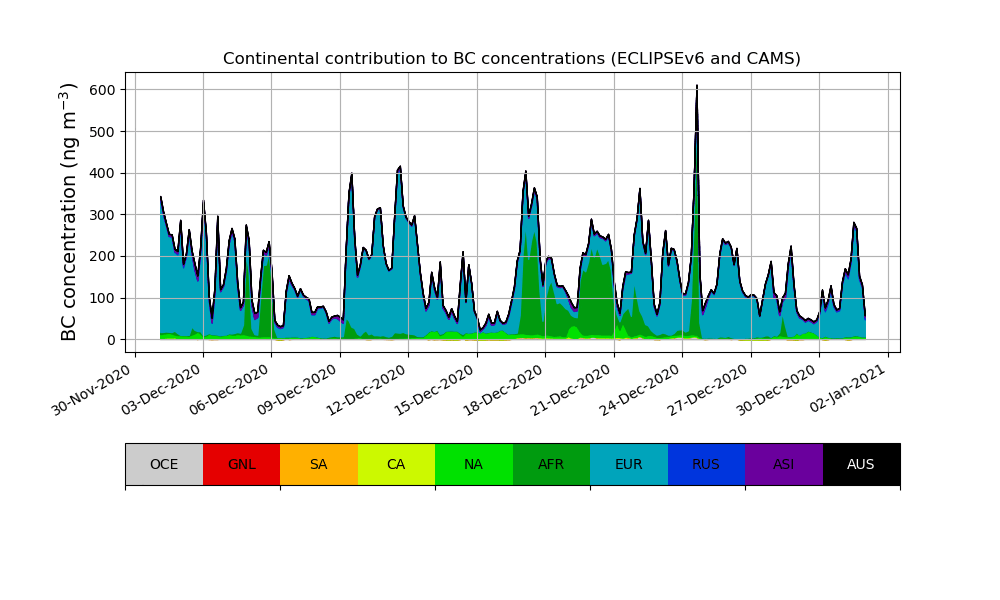Viewport: 1000px width, 600px height.
Task: Select the red GNL legend swatch
Action: coord(241,464)
